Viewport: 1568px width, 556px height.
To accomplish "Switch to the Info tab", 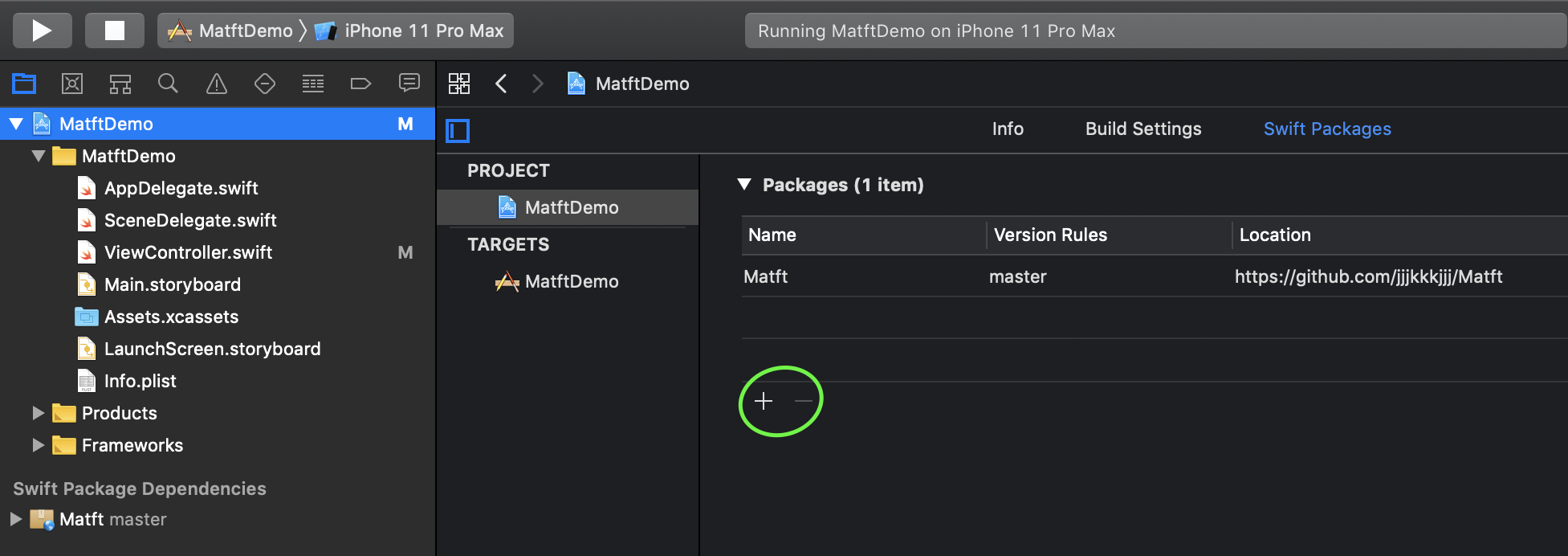I will coord(1008,129).
